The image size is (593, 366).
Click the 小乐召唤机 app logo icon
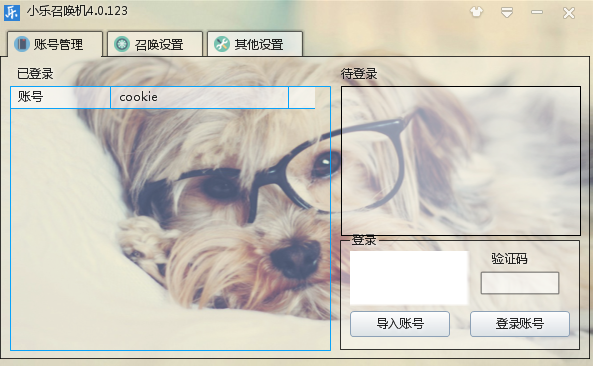coord(12,13)
